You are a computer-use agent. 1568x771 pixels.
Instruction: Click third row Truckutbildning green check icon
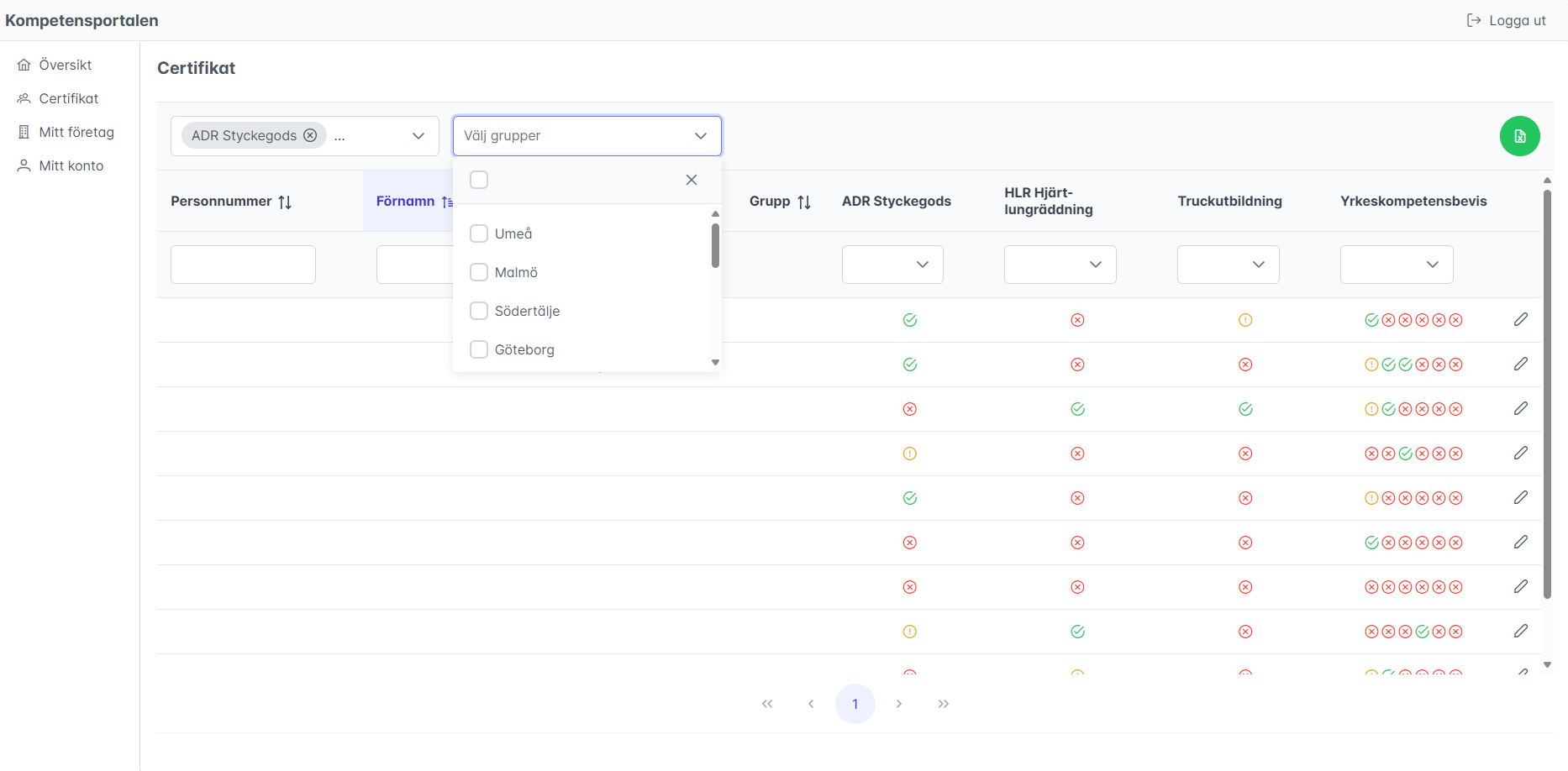[1245, 409]
